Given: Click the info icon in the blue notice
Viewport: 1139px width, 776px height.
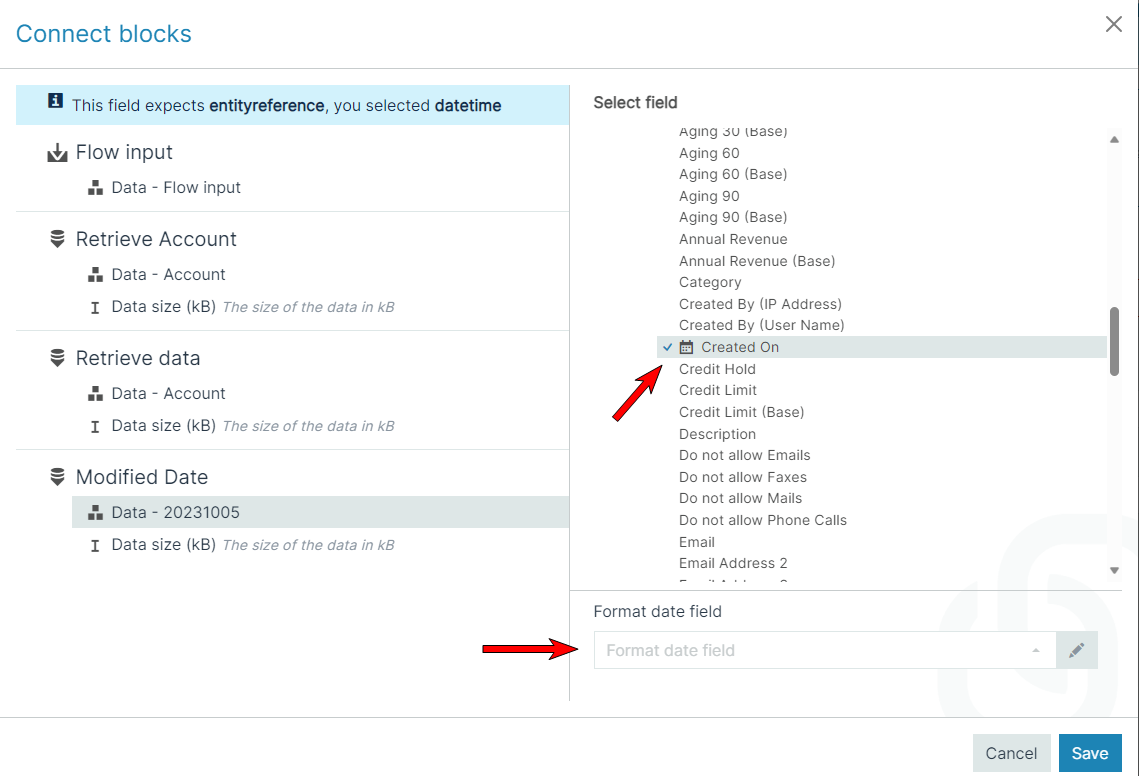Looking at the screenshot, I should tap(55, 101).
